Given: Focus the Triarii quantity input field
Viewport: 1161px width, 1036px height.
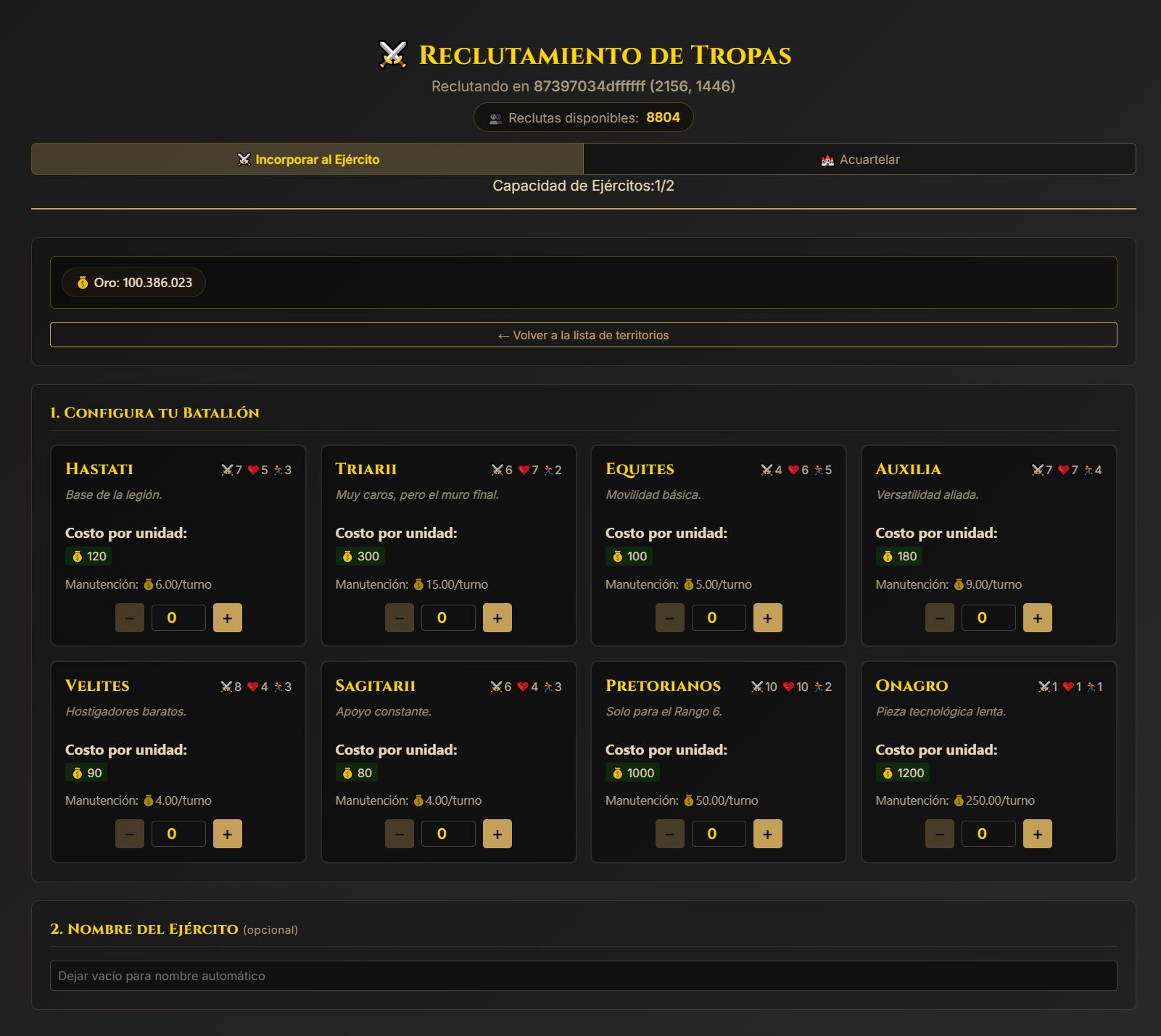Looking at the screenshot, I should (448, 618).
